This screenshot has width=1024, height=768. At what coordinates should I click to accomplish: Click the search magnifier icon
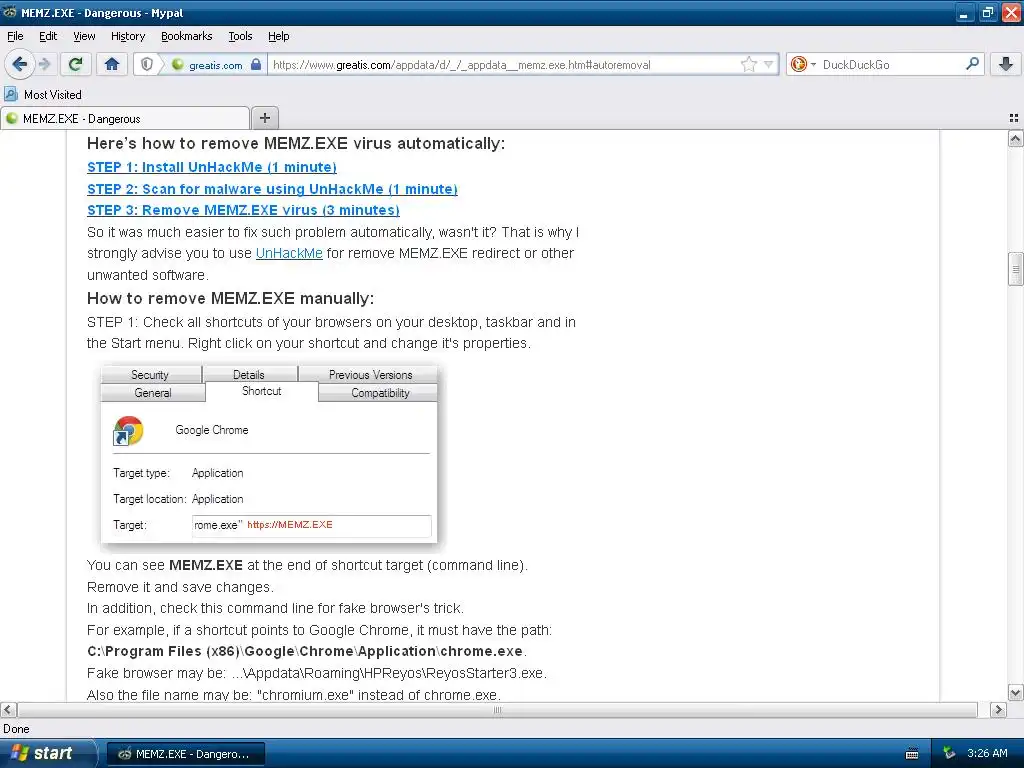coord(972,63)
